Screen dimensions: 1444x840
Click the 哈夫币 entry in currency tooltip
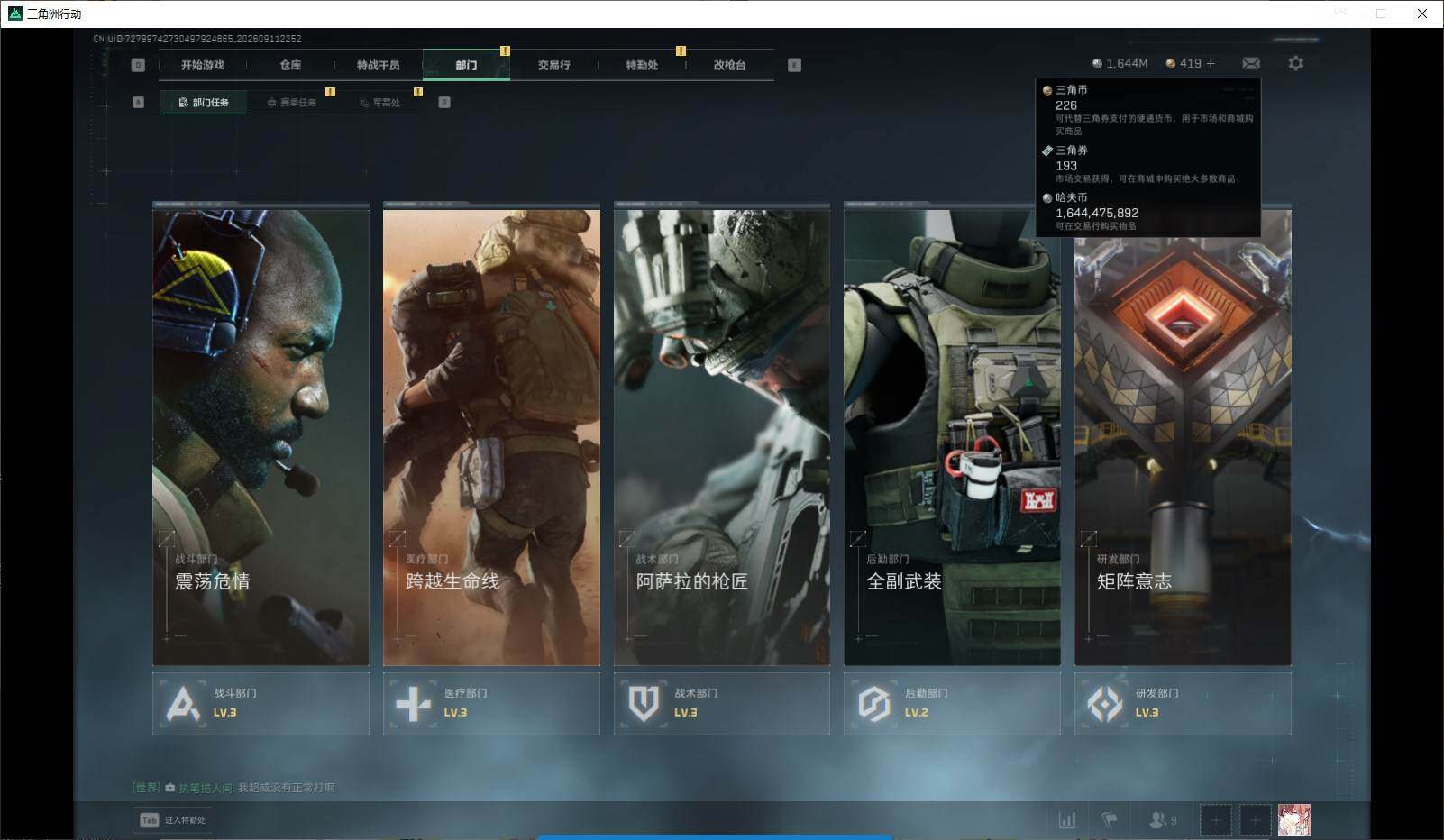pyautogui.click(x=1147, y=211)
